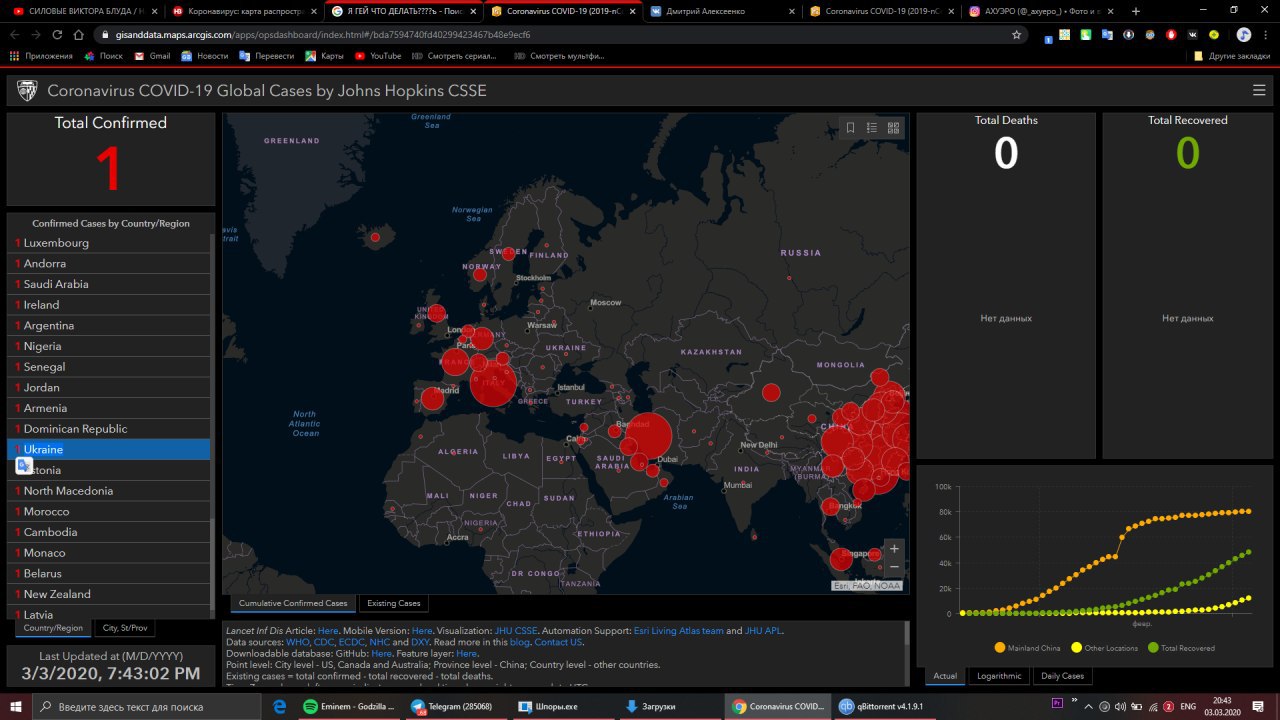The width and height of the screenshot is (1280, 720).
Task: Show the map legend list
Action: click(872, 128)
